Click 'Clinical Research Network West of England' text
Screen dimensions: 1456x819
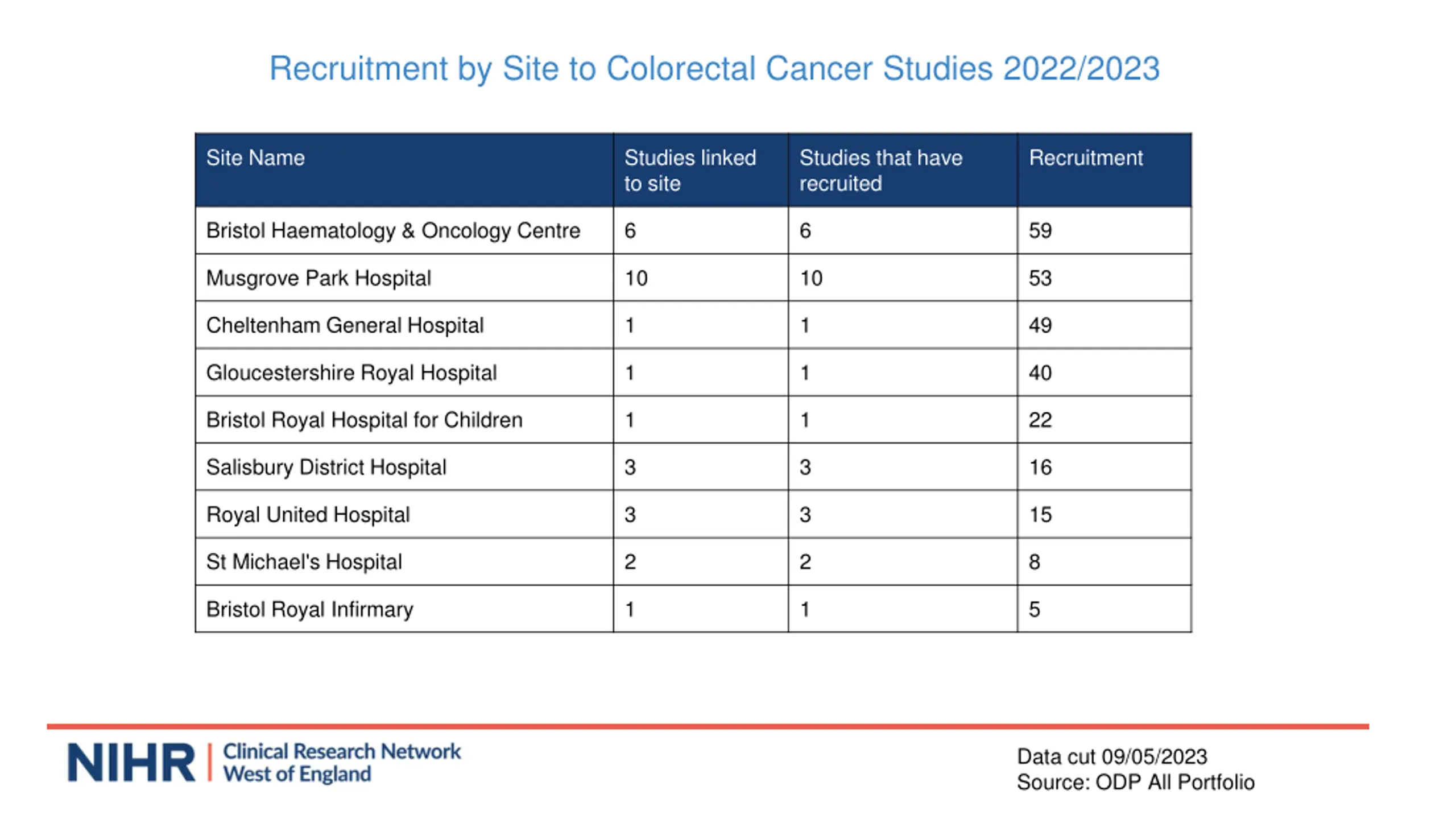point(341,763)
